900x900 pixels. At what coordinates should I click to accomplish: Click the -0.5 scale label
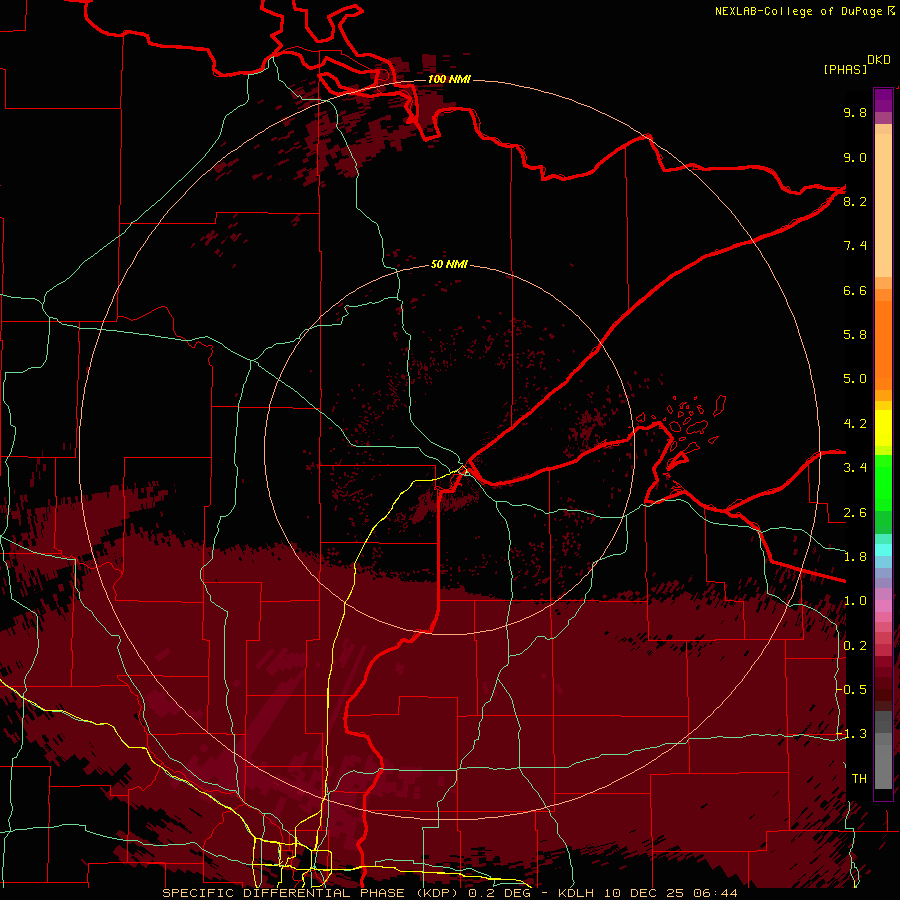(x=852, y=690)
